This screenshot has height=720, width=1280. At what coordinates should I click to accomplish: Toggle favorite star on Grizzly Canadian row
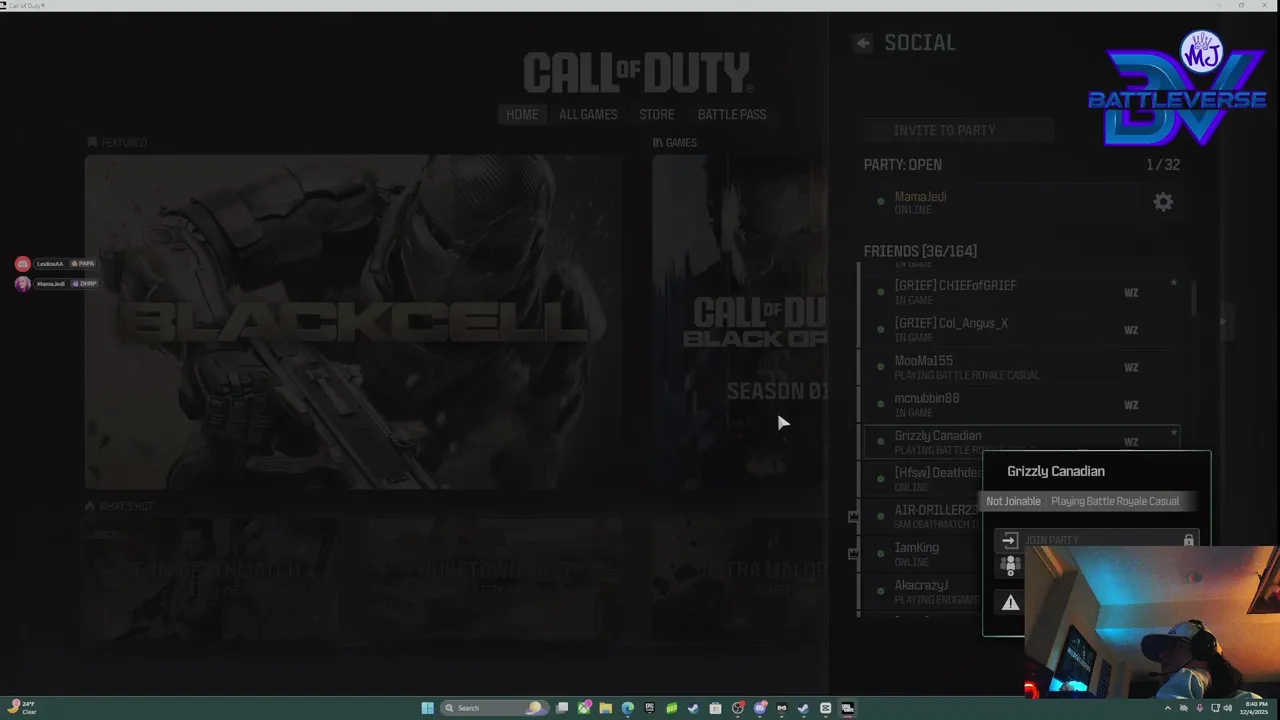(x=1174, y=432)
